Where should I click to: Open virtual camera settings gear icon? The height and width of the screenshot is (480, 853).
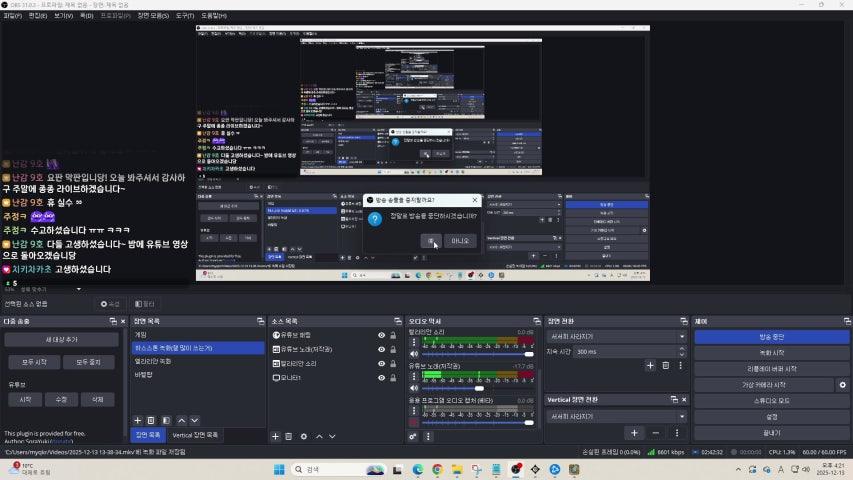(842, 384)
